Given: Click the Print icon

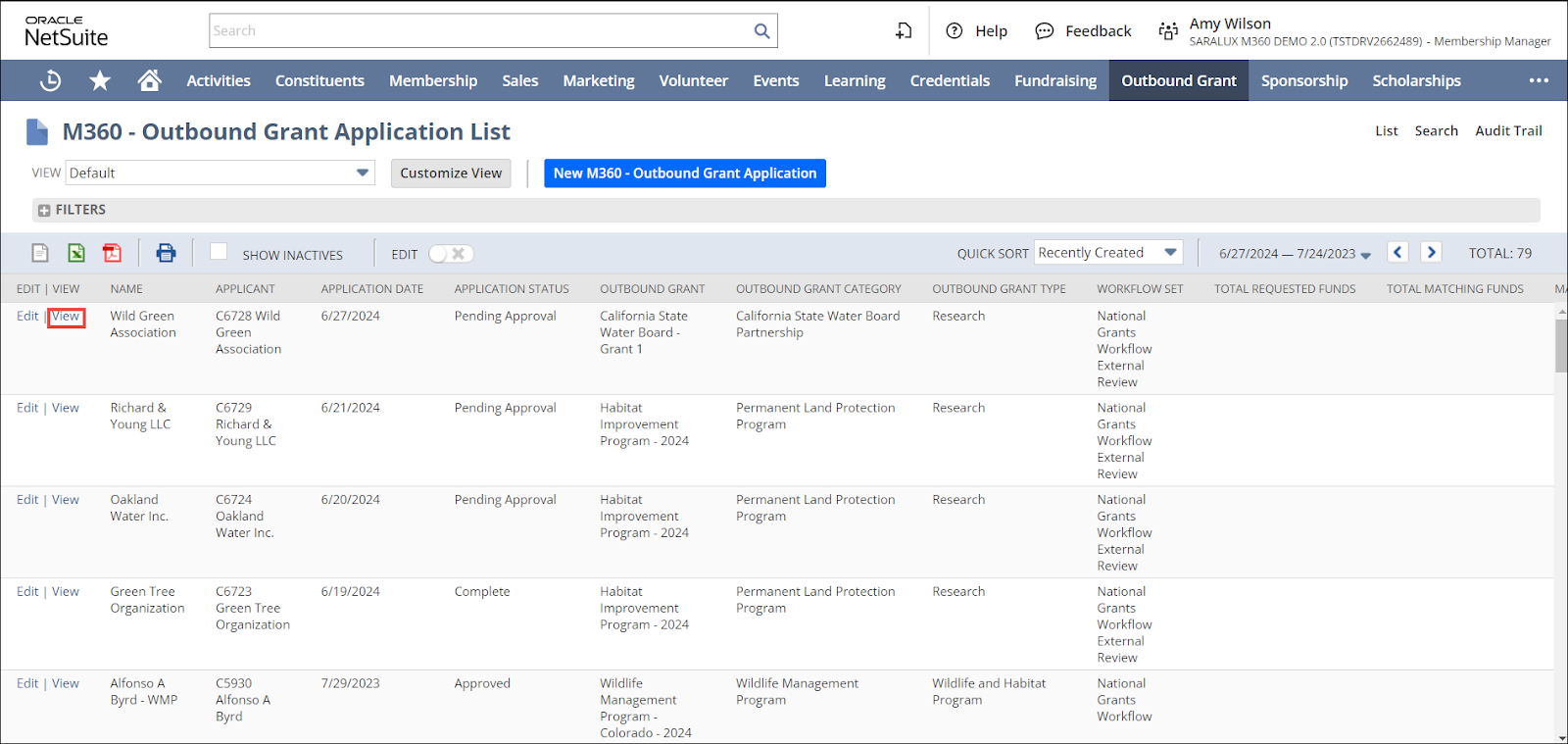Looking at the screenshot, I should point(166,253).
